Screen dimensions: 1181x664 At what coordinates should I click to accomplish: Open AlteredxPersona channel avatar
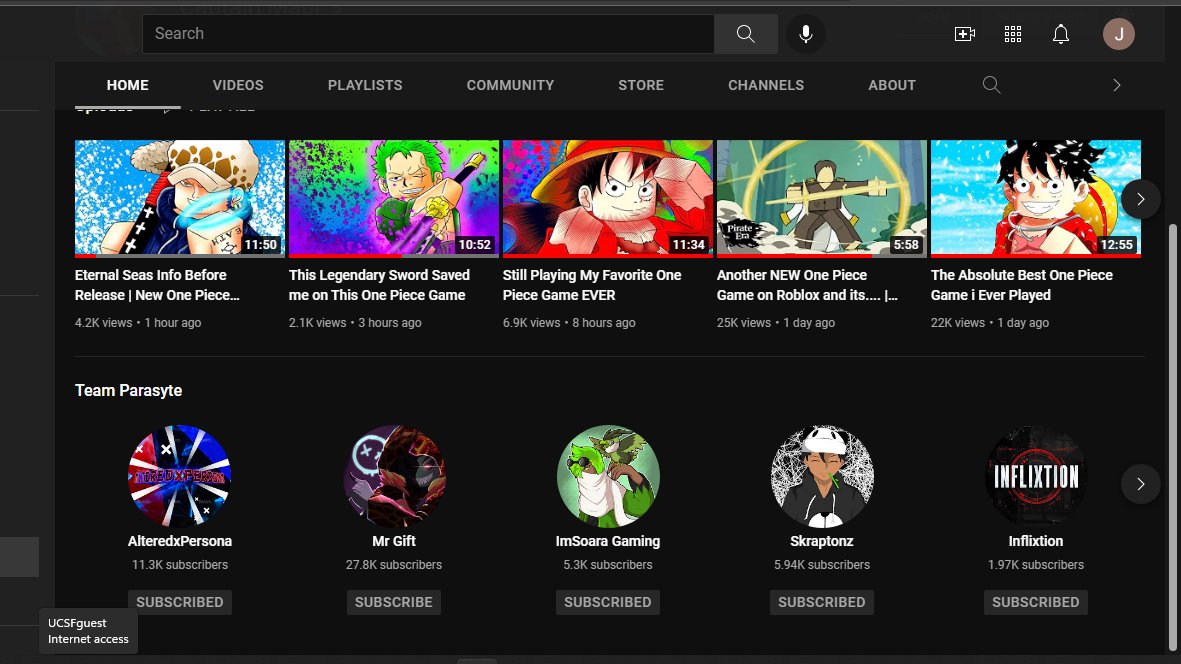[180, 476]
